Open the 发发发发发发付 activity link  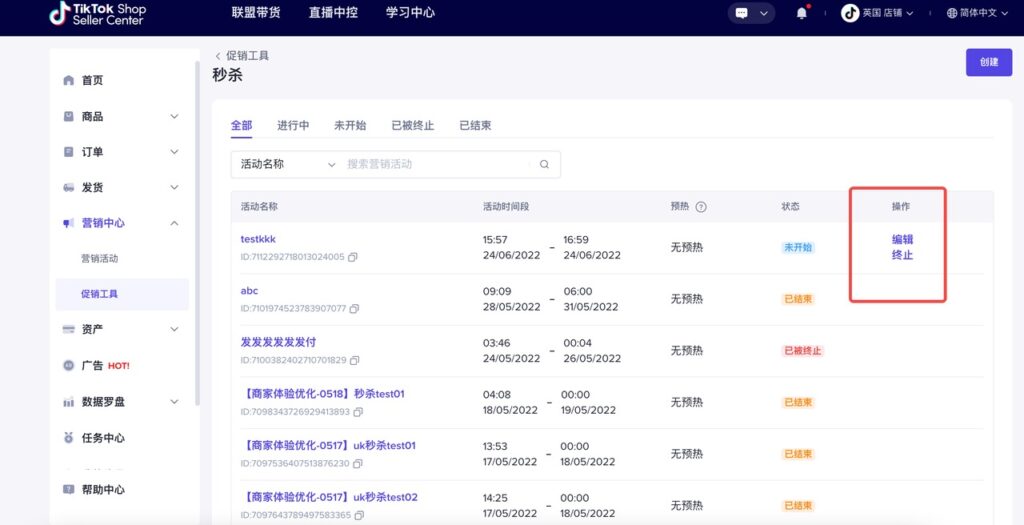click(278, 342)
